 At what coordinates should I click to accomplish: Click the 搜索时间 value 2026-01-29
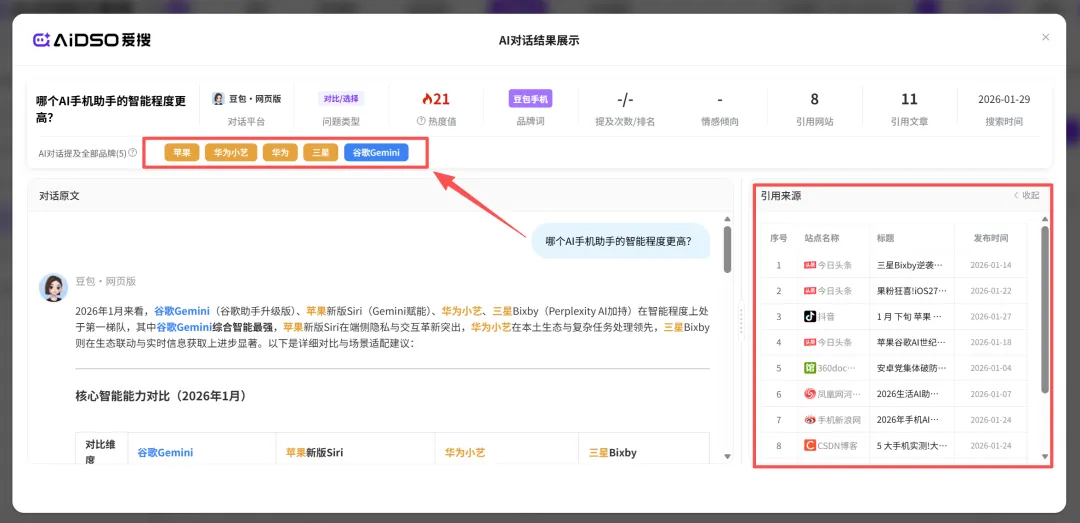[1004, 99]
